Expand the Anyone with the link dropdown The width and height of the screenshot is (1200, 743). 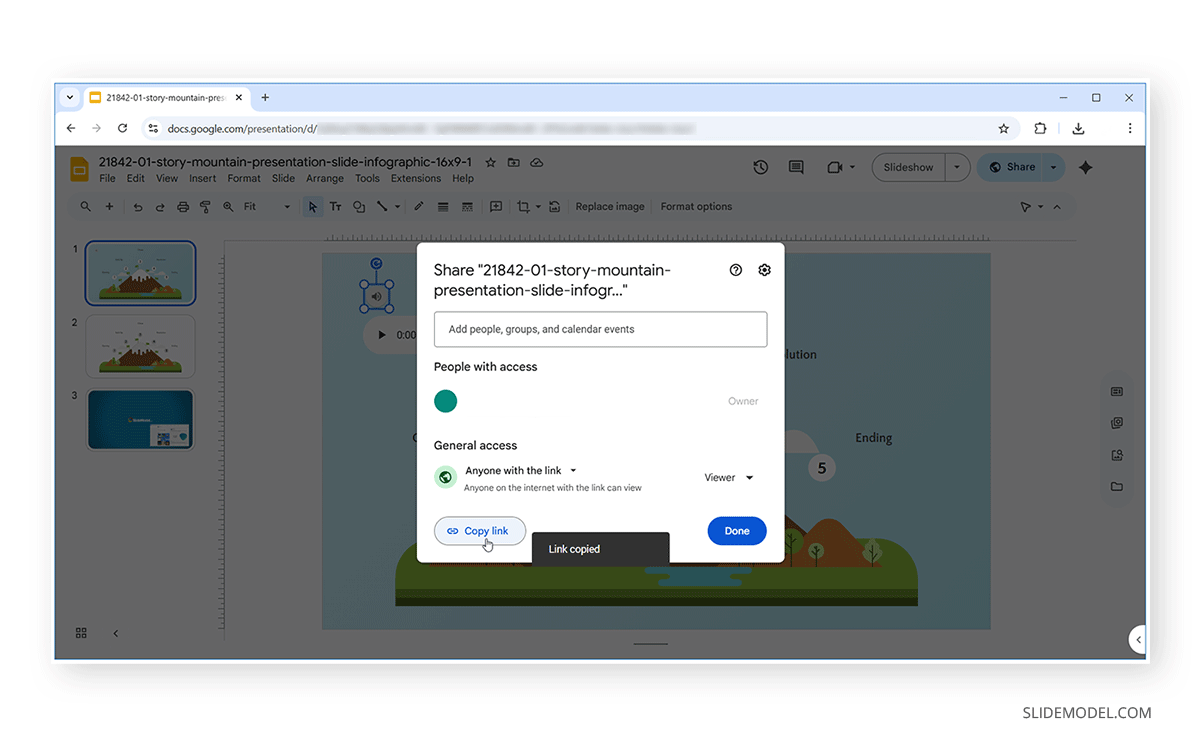tap(572, 470)
